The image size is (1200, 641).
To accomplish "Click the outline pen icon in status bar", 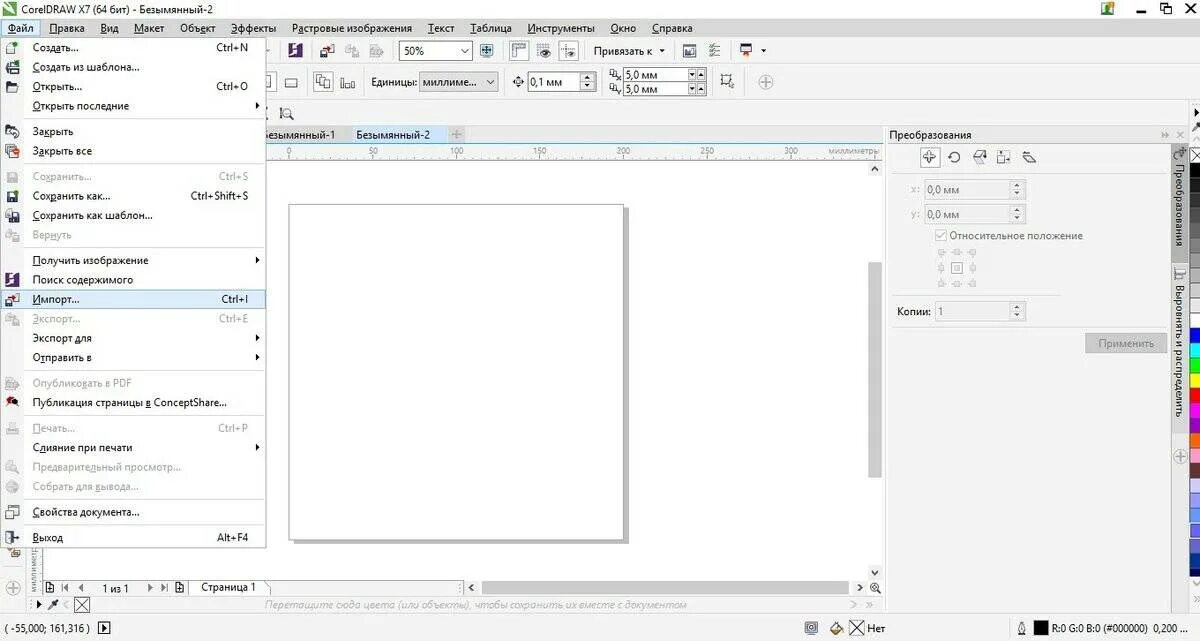I will pos(1020,628).
